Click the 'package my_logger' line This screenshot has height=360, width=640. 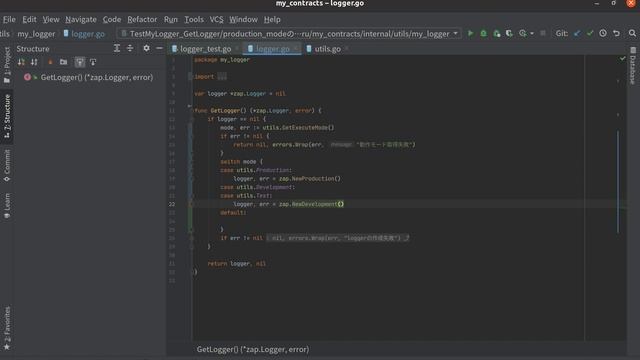222,60
